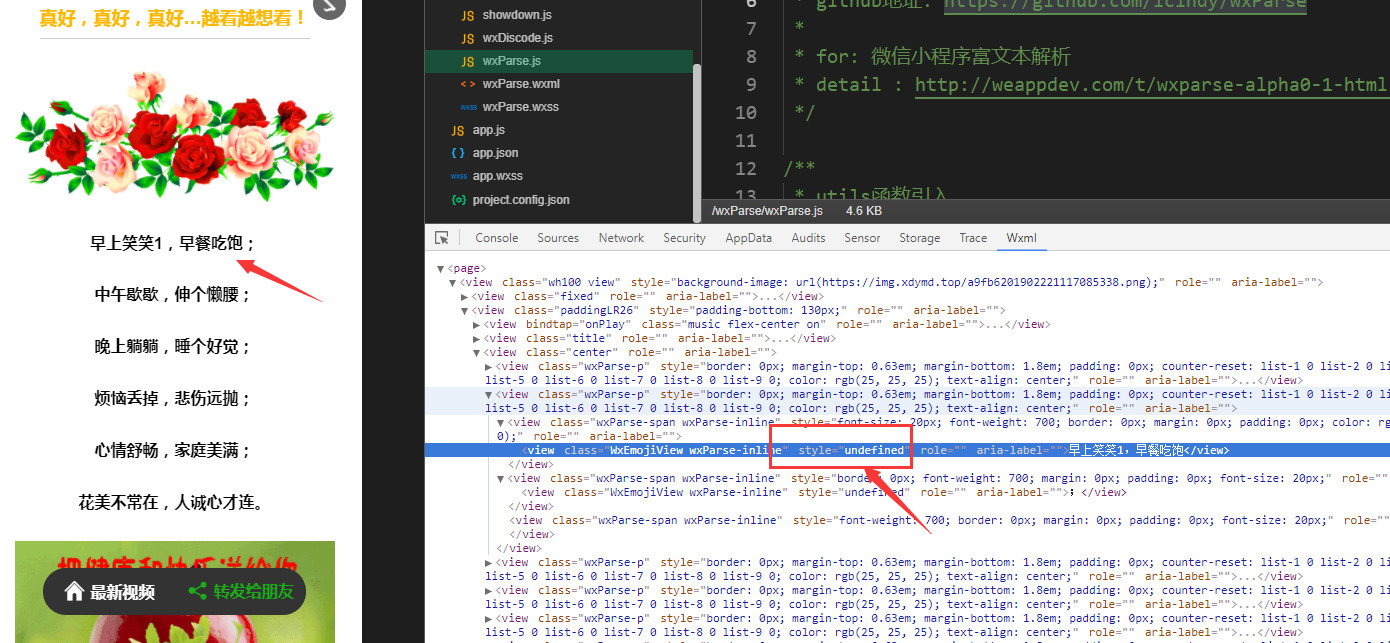Open wxDiscode.js in the file tree
Viewport: 1390px width, 643px height.
click(x=517, y=38)
